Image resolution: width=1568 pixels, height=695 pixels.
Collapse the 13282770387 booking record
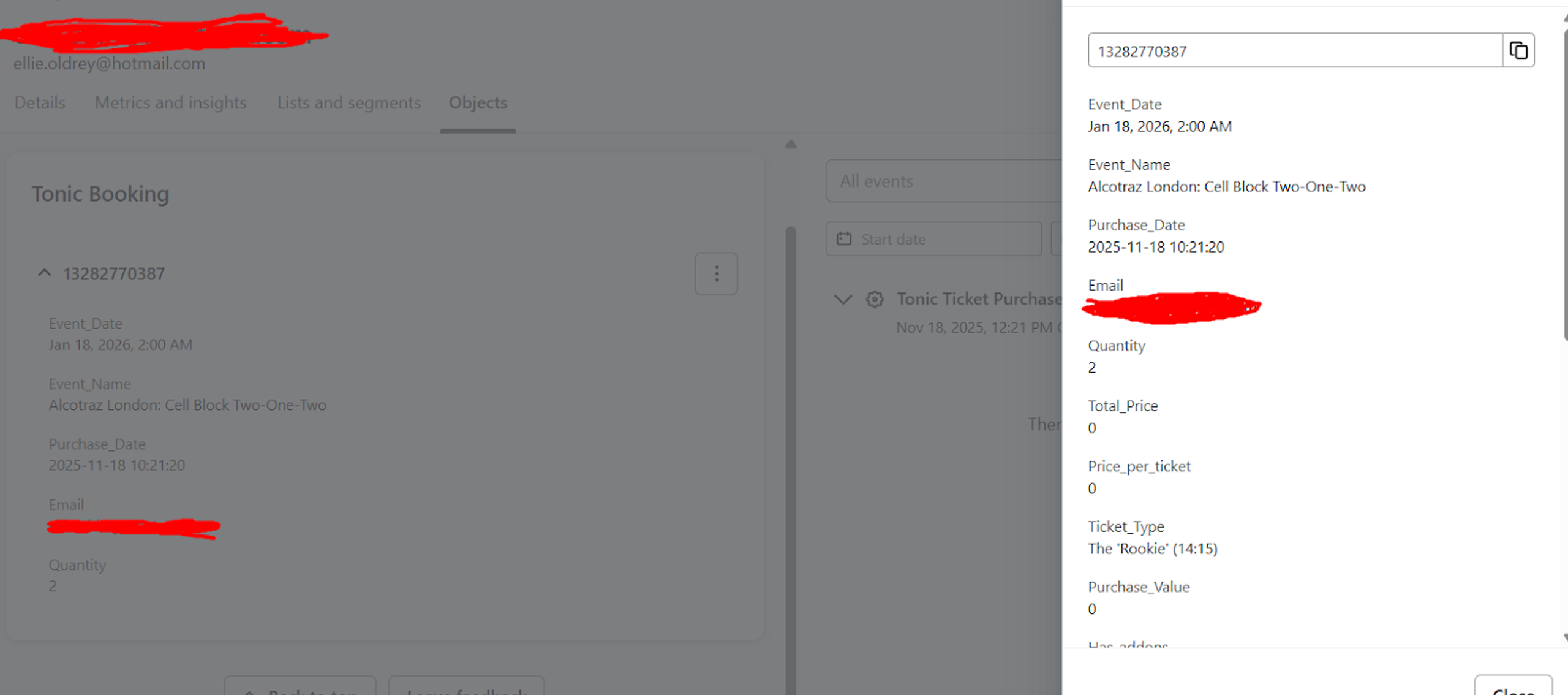click(x=44, y=273)
